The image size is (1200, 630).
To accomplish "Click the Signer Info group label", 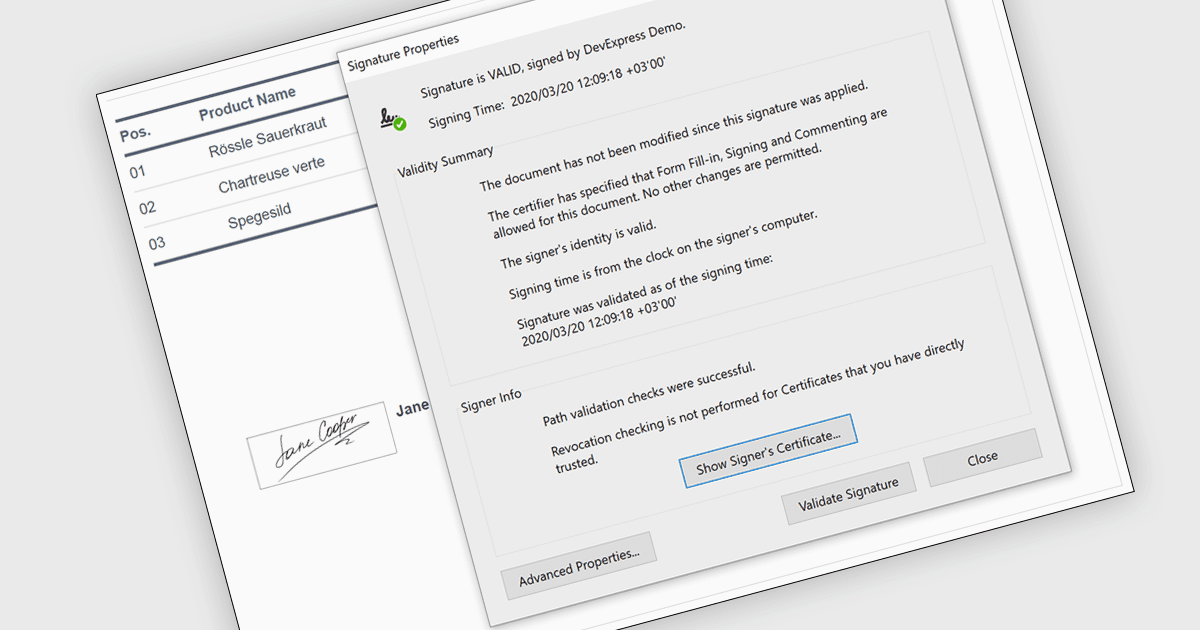I will pyautogui.click(x=491, y=401).
